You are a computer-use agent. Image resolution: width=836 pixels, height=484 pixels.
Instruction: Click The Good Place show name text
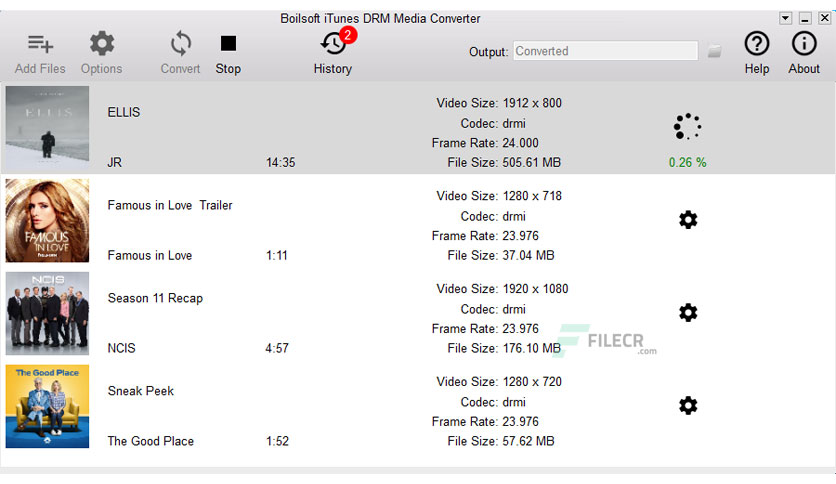(x=151, y=441)
